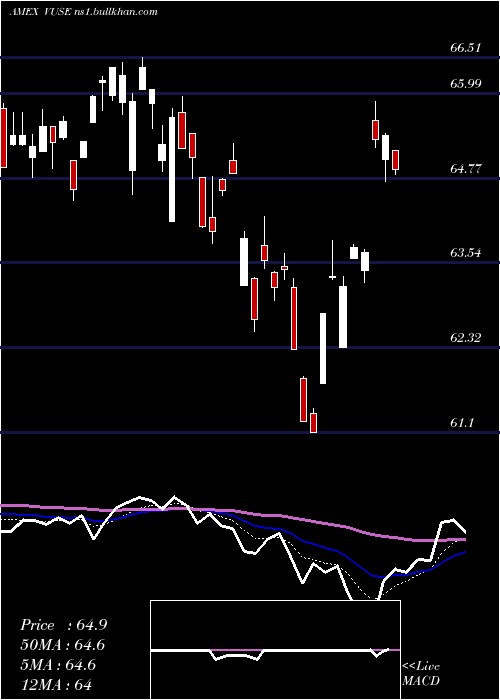Viewport: 500px width, 700px height.
Task: Click the 5MA : 64.6 readout
Action: [58, 665]
